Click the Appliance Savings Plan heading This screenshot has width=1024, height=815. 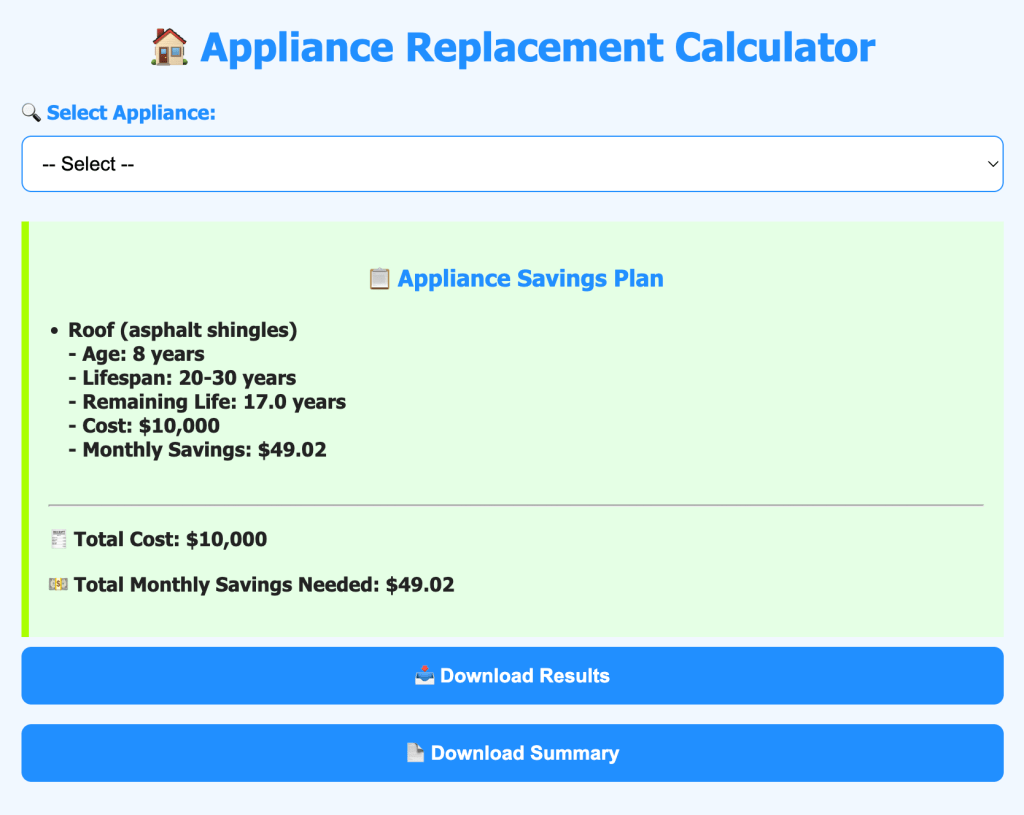coord(530,278)
